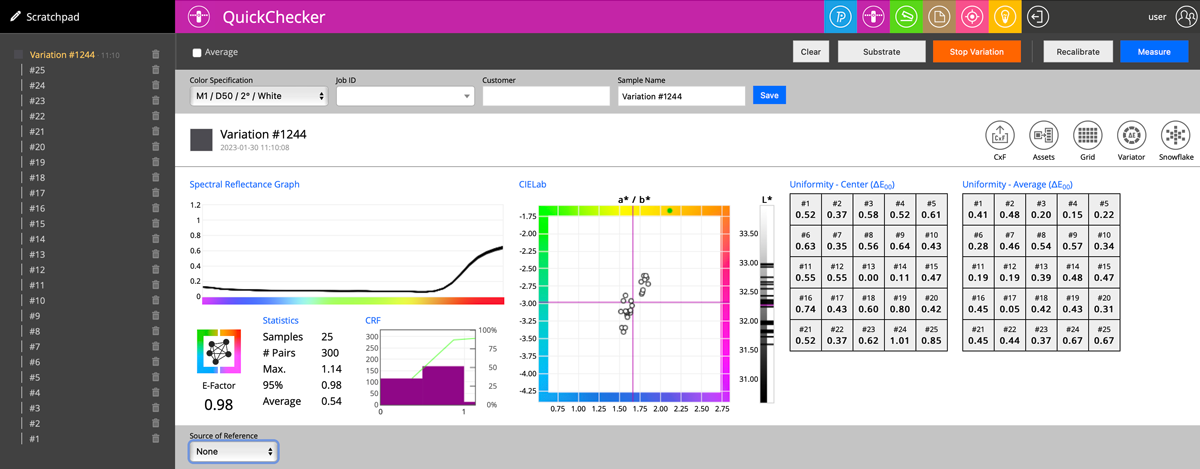The height and width of the screenshot is (469, 1200).
Task: Select sample #12 in the list
Action: point(37,269)
